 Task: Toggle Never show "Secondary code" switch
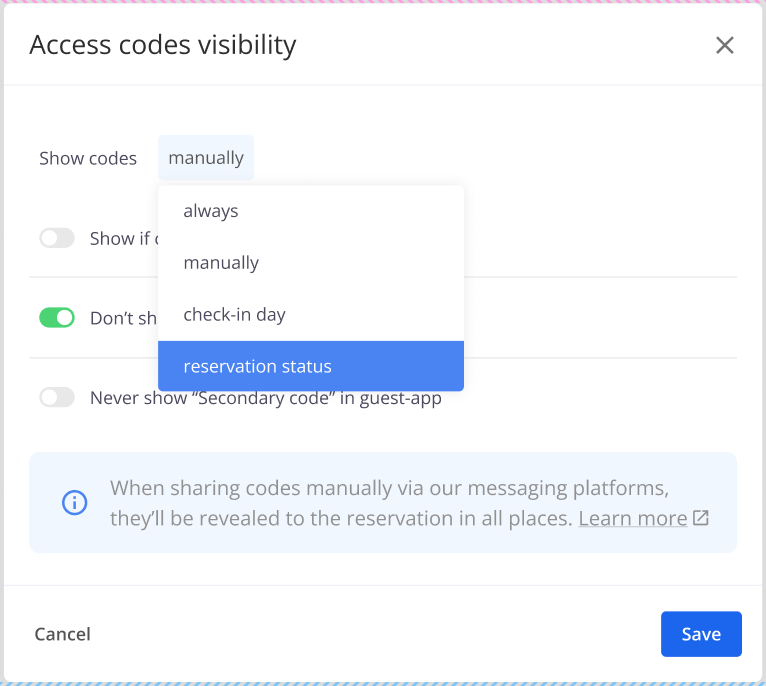[x=57, y=398]
